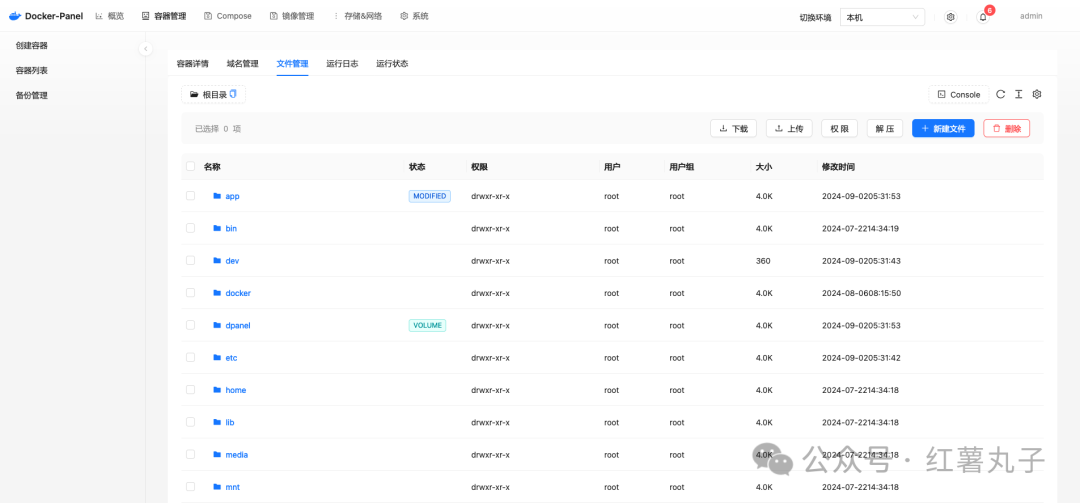Open the Console button
This screenshot has width=1080, height=503.
point(959,94)
